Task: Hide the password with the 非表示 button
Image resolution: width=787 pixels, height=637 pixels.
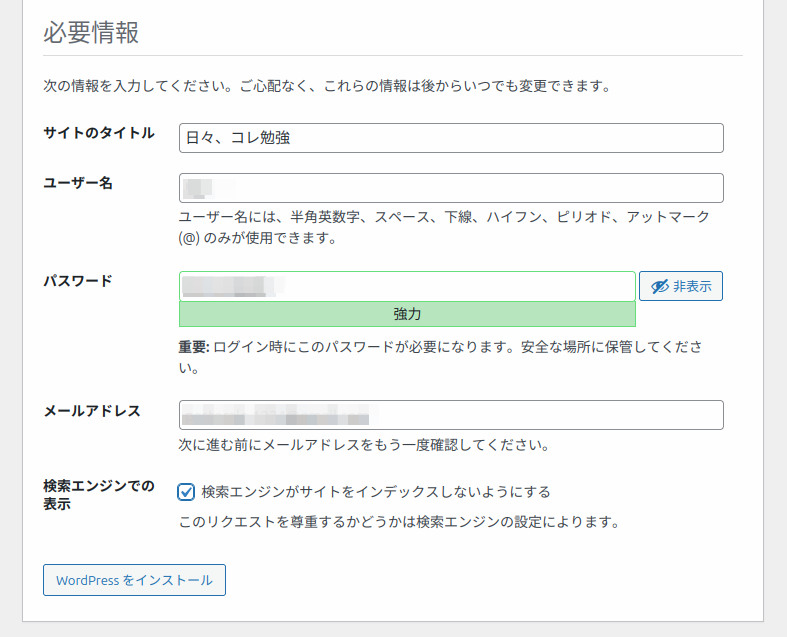Action: coord(681,287)
